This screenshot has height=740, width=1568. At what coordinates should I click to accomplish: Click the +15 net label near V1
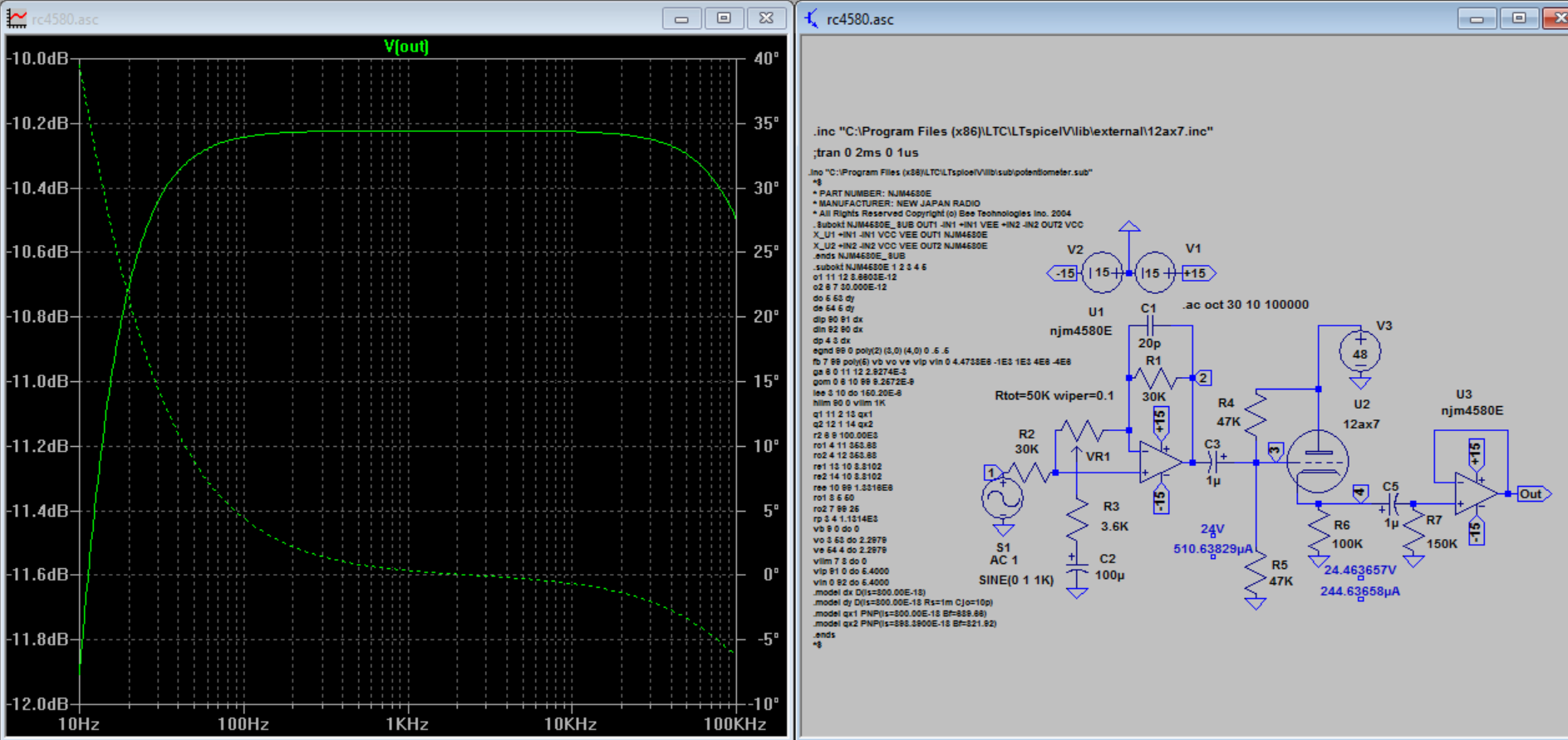pos(1197,273)
